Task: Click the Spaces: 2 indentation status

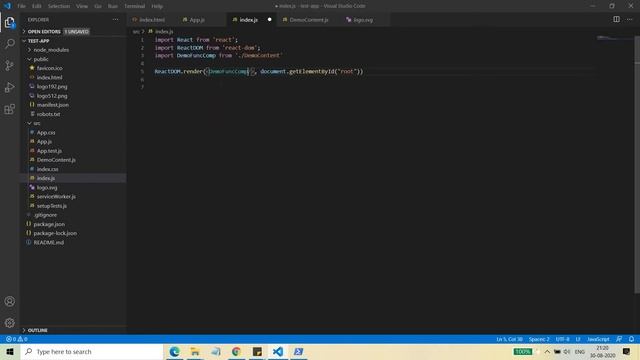Action: 539,339
